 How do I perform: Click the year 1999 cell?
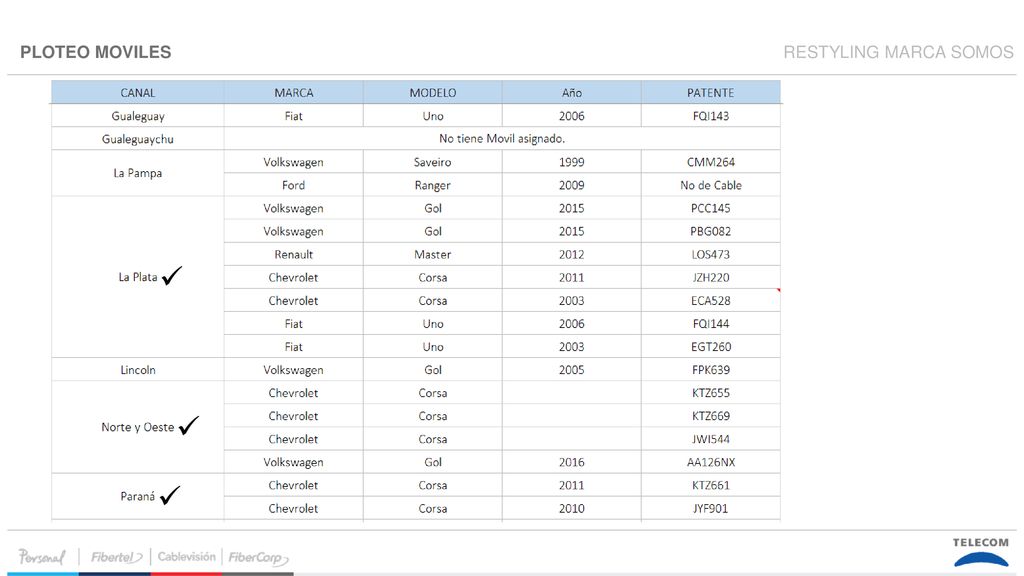tap(571, 162)
